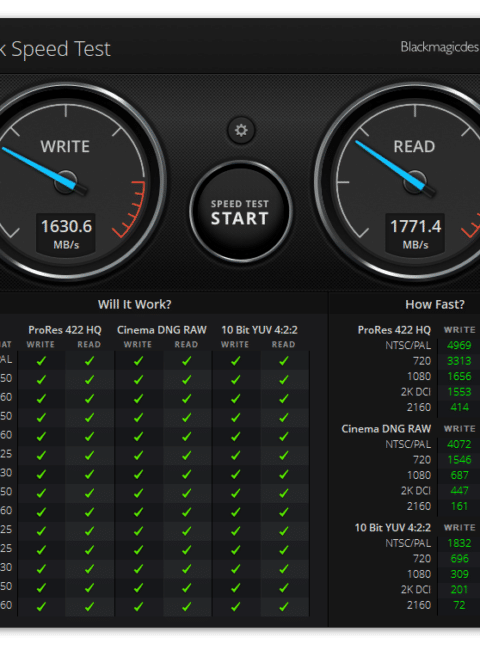Click ProRes 2K DCI write value 1553
Image resolution: width=480 pixels, height=650 pixels.
(459, 392)
